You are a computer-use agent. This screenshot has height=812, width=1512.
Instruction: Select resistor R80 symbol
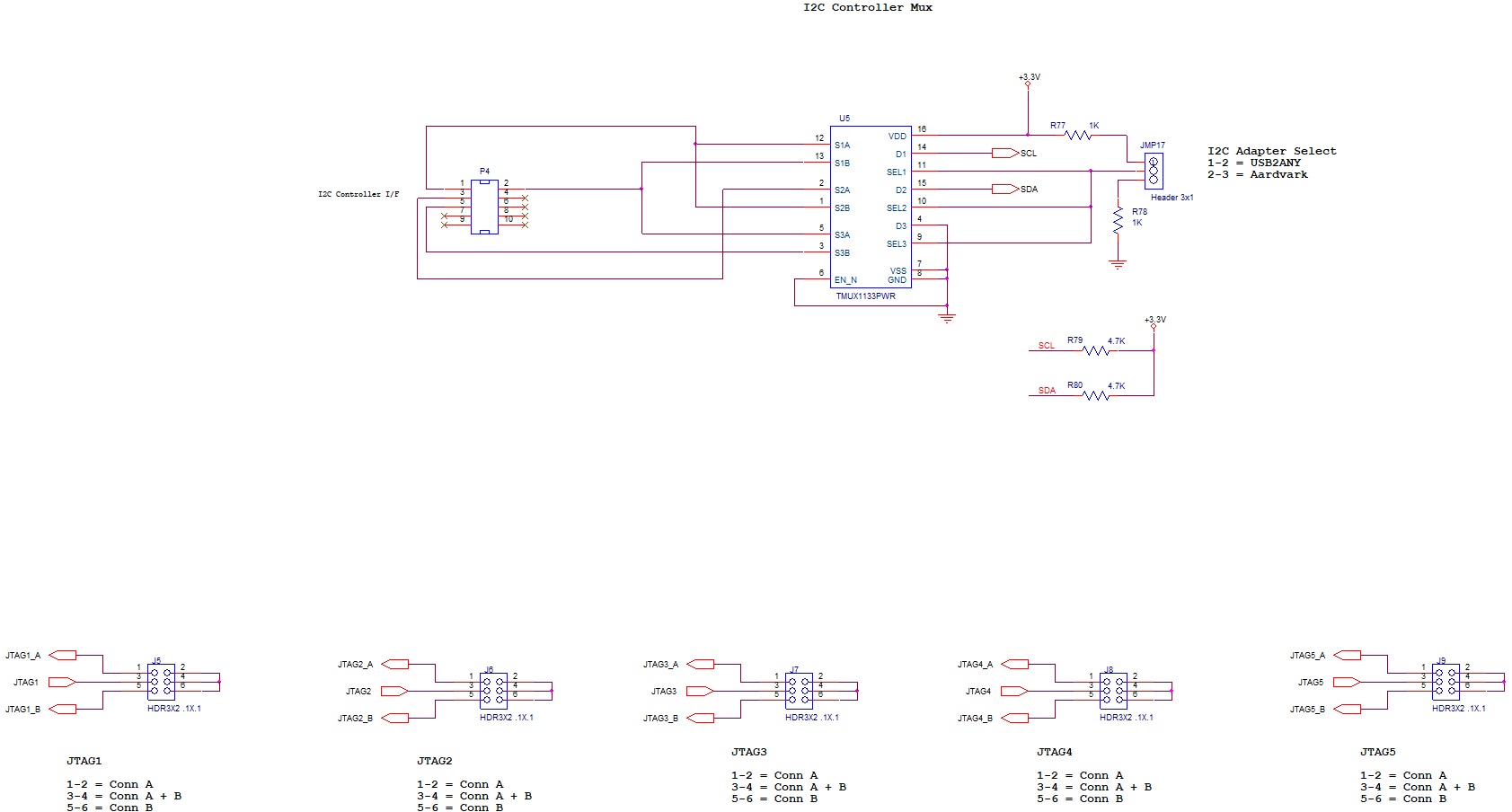point(1096,395)
